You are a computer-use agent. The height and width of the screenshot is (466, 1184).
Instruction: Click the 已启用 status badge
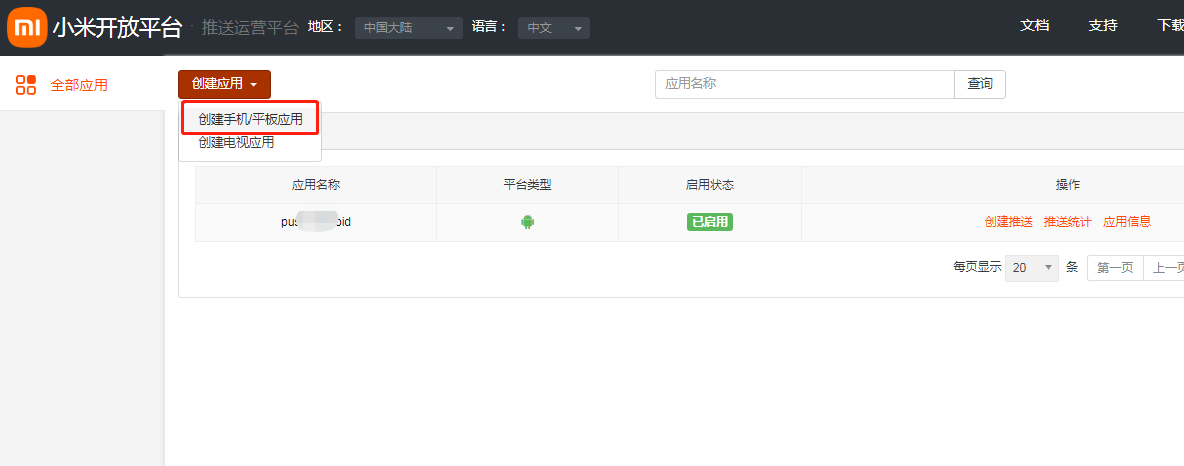click(x=710, y=222)
